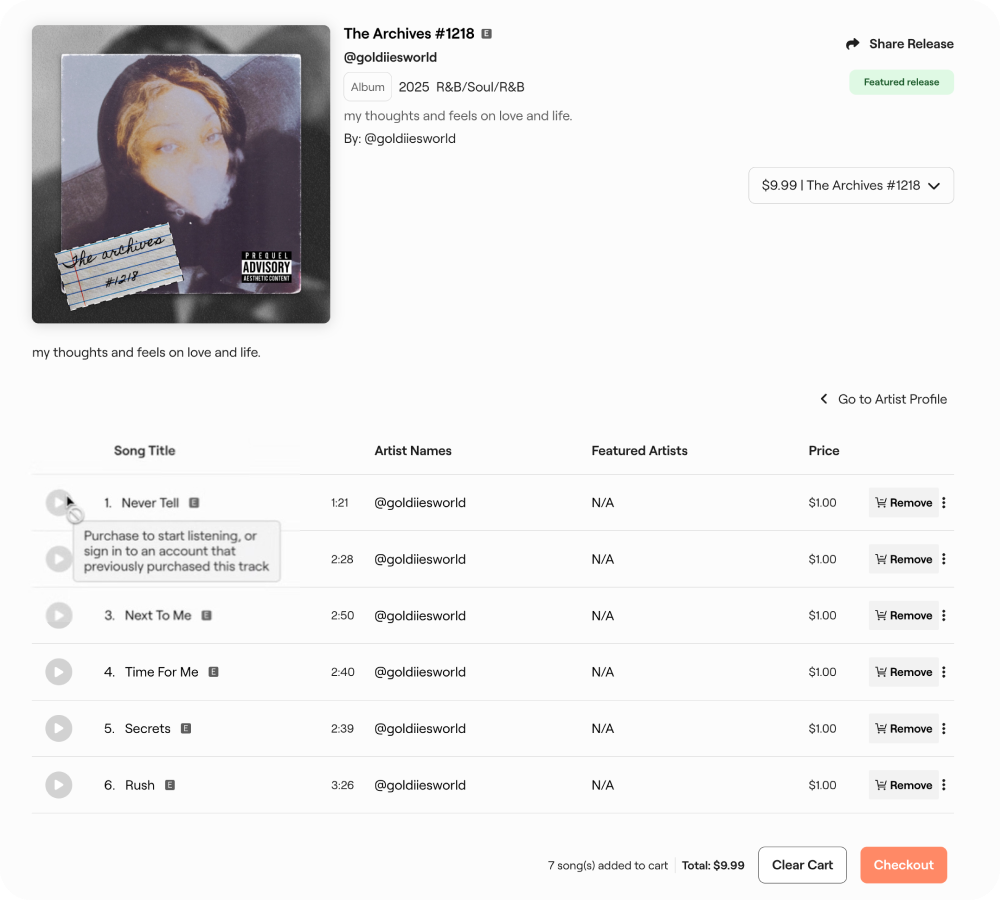Expand the $9.99 The Archives #1218 dropdown
Image resolution: width=1000 pixels, height=900 pixels.
pos(851,186)
